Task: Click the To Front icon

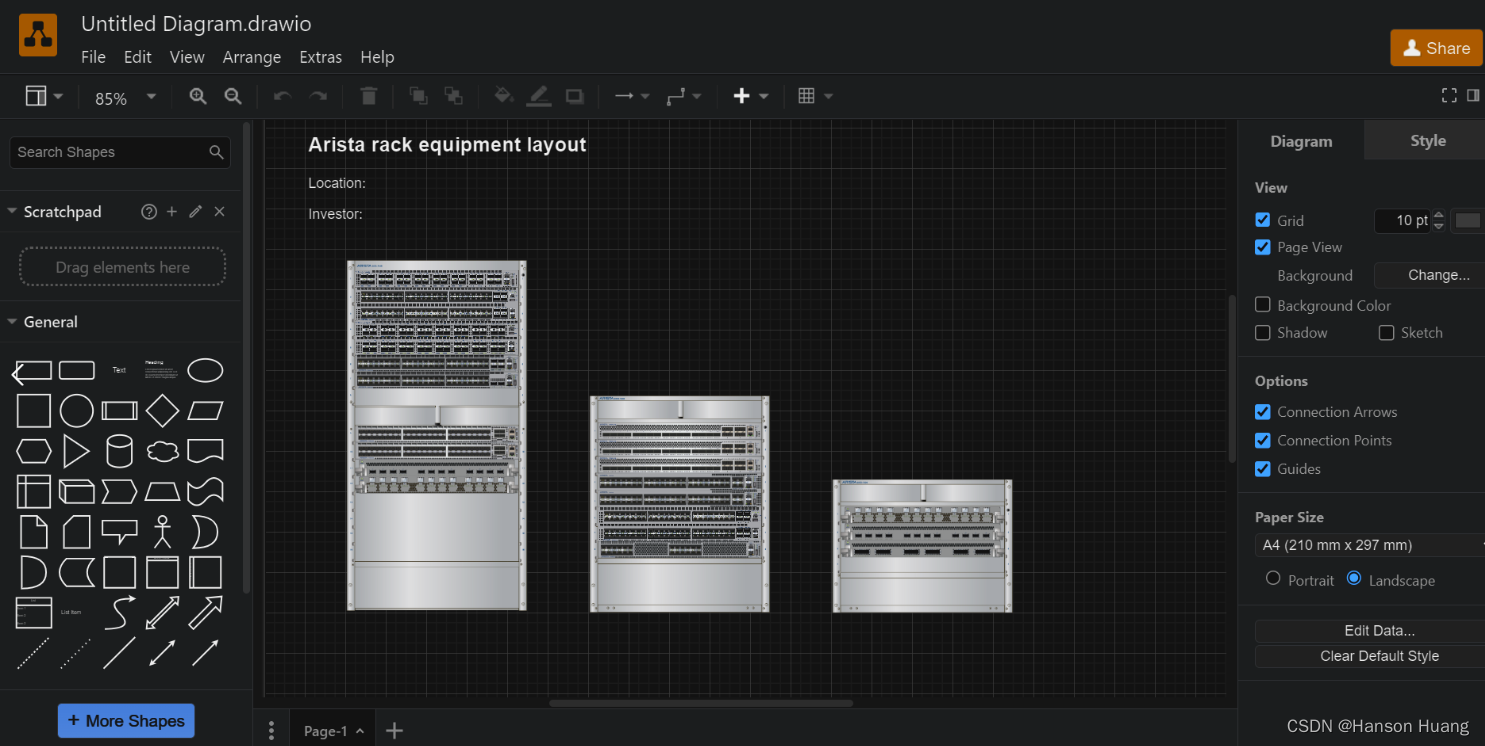Action: [x=418, y=96]
